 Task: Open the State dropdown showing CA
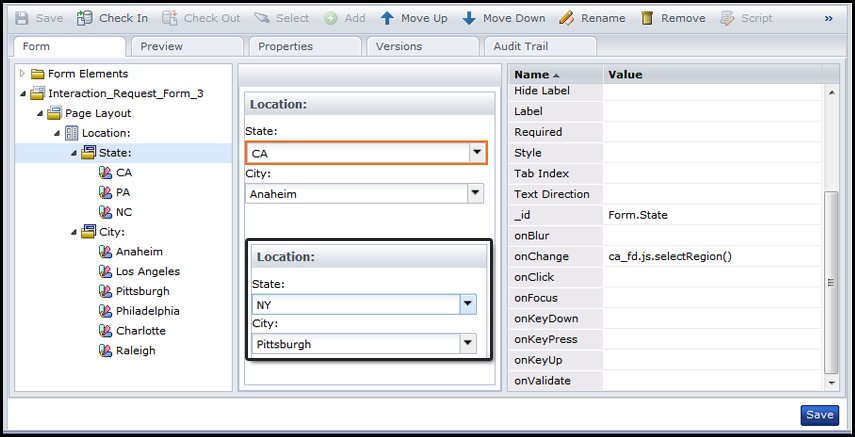476,153
